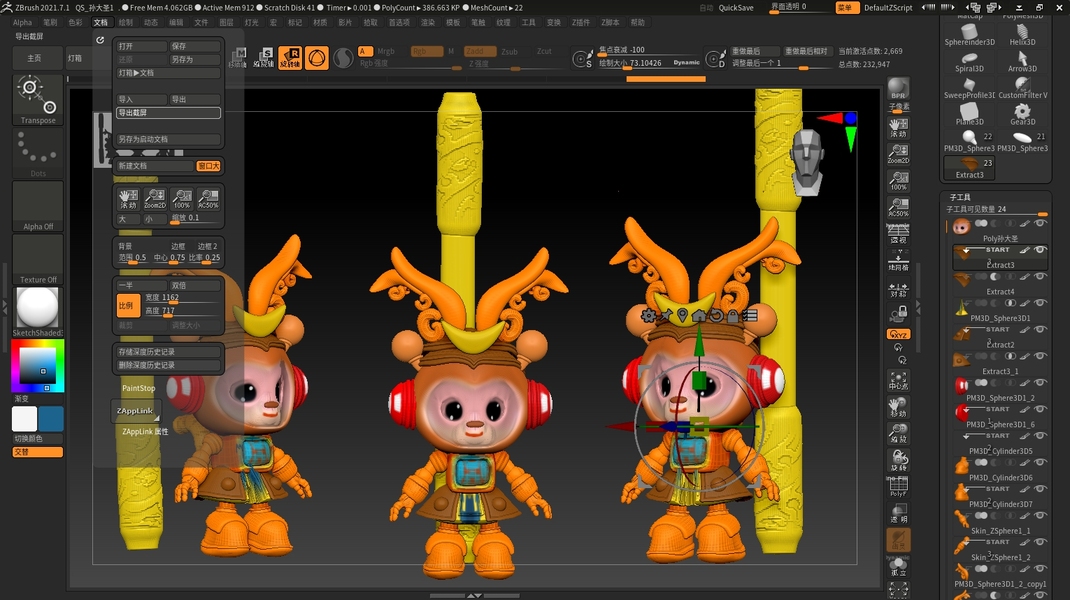Adjust the 焦点衰减 focal shift slider
1070x600 pixels.
click(x=650, y=50)
